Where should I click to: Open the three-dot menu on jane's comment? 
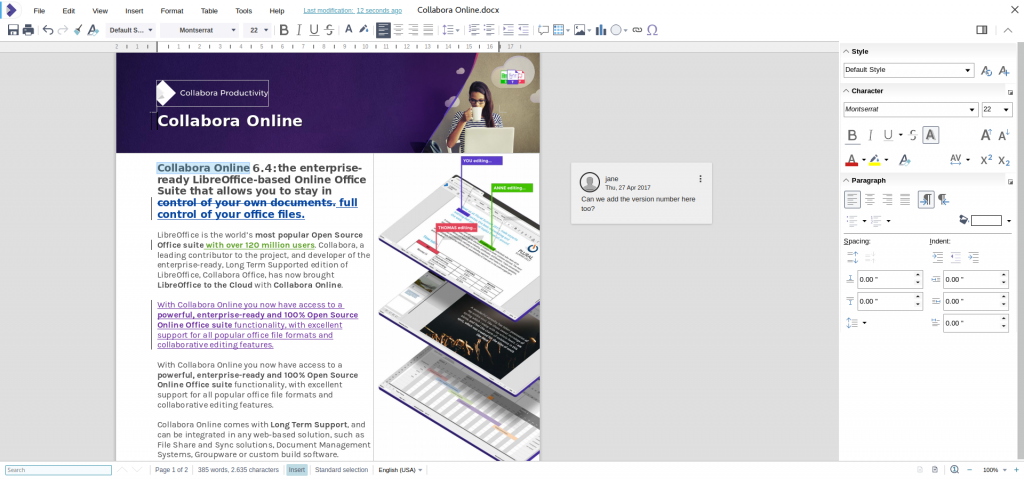click(x=700, y=179)
